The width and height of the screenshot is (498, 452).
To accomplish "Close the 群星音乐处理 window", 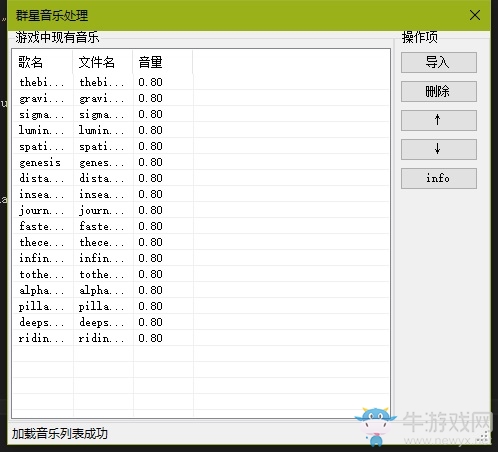I will 475,15.
